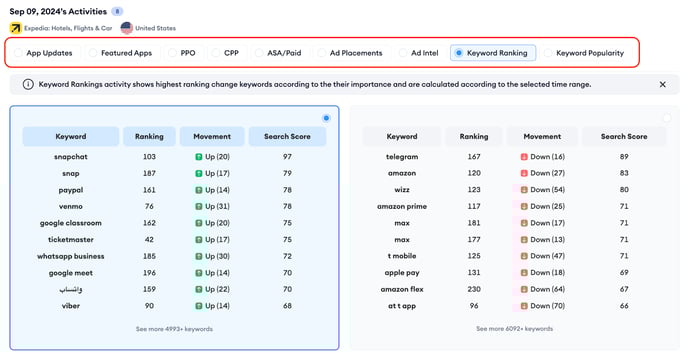688x364 pixels.
Task: Click the red down arrow for amazon
Action: 524,173
